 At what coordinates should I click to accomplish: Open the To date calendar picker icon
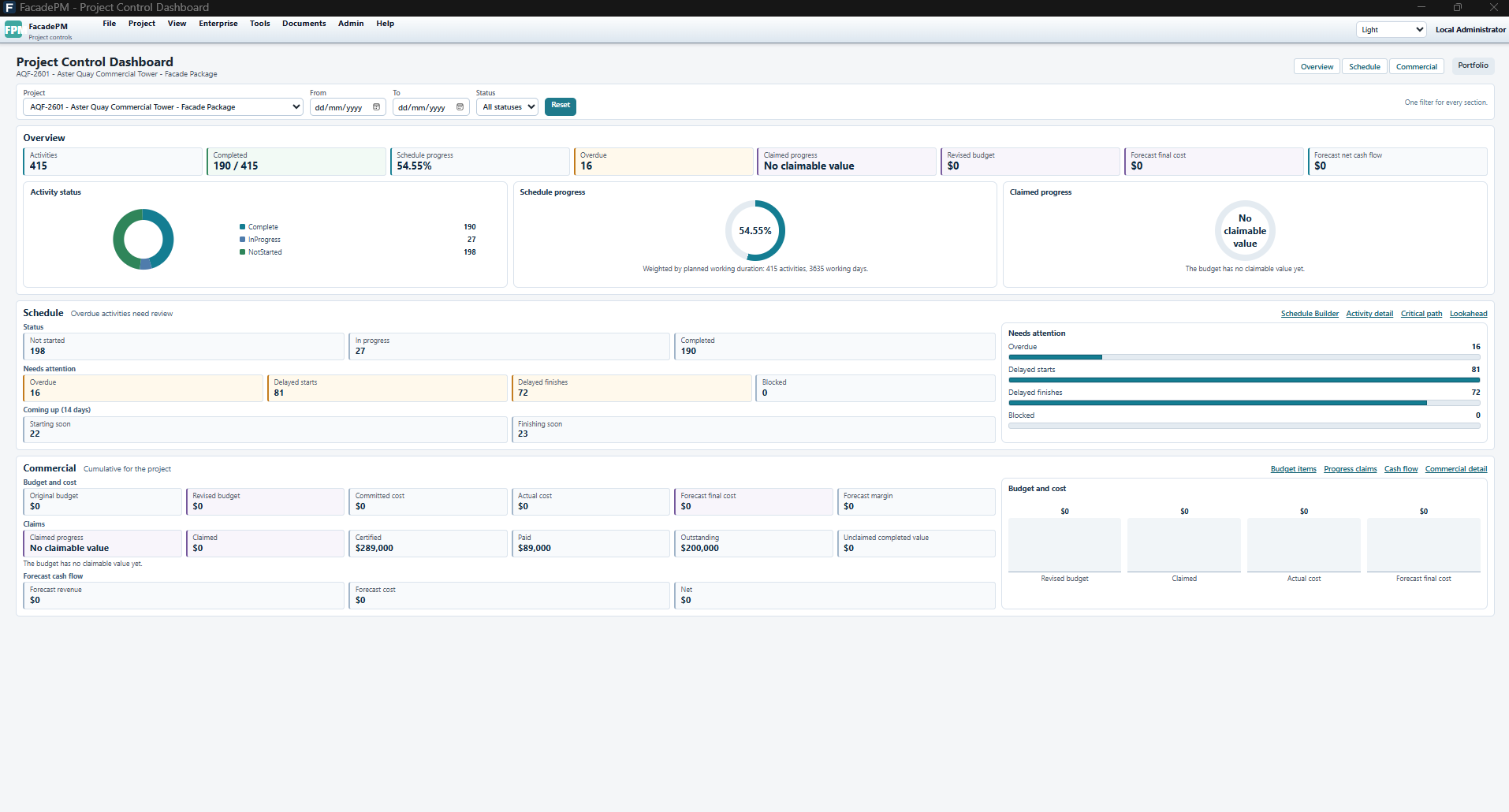click(460, 107)
